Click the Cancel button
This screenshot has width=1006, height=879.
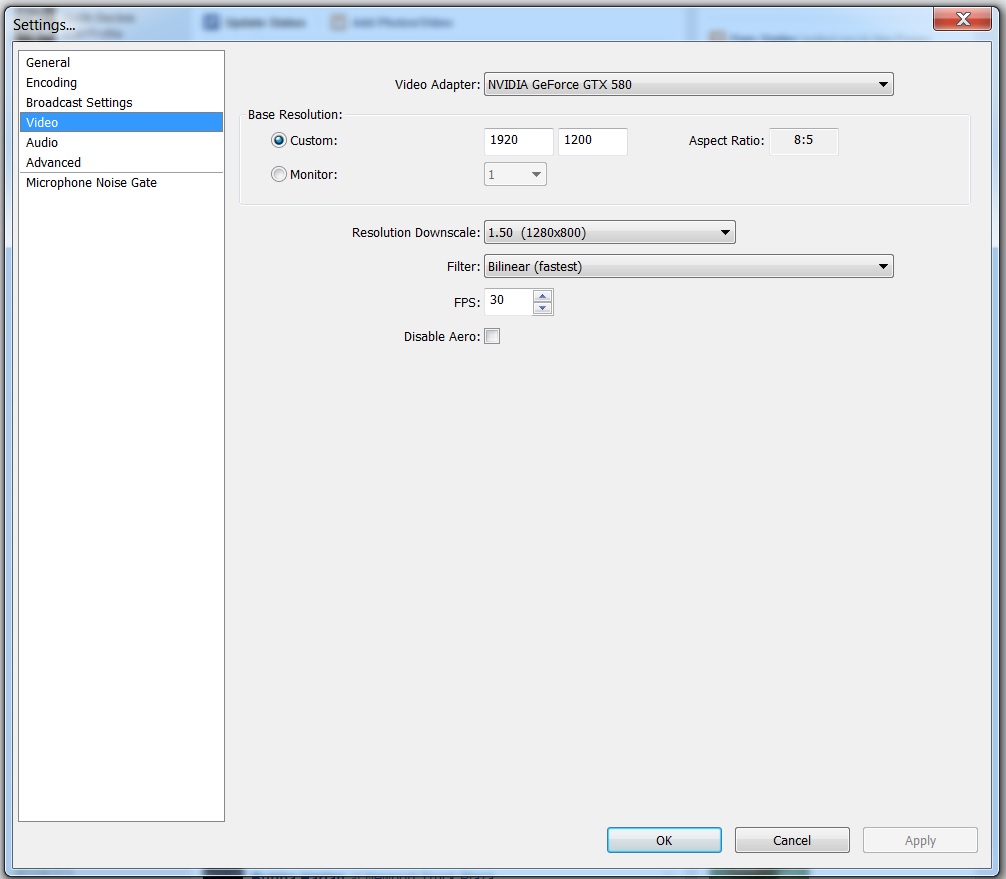[x=792, y=840]
